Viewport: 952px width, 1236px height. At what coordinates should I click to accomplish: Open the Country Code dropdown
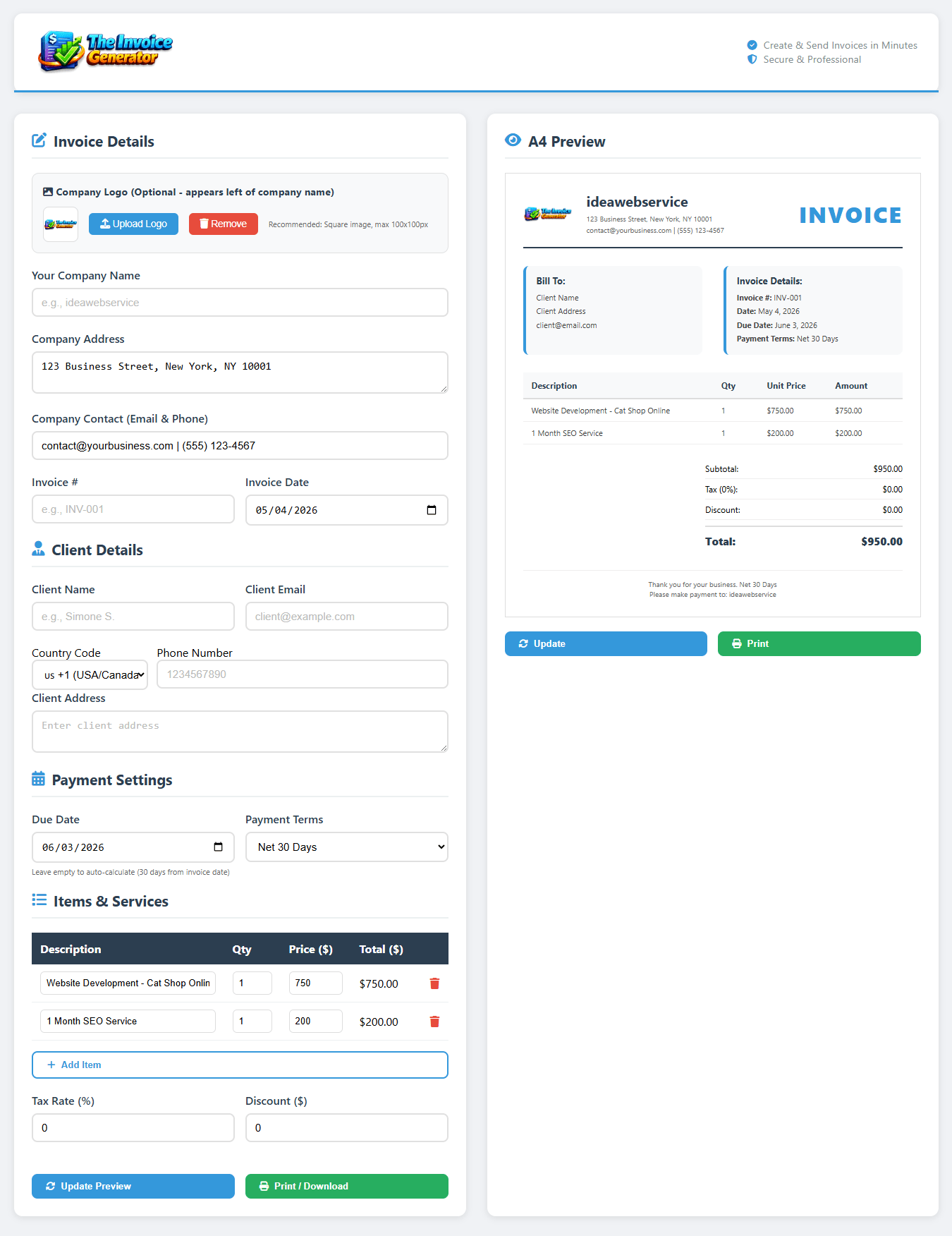[x=90, y=674]
